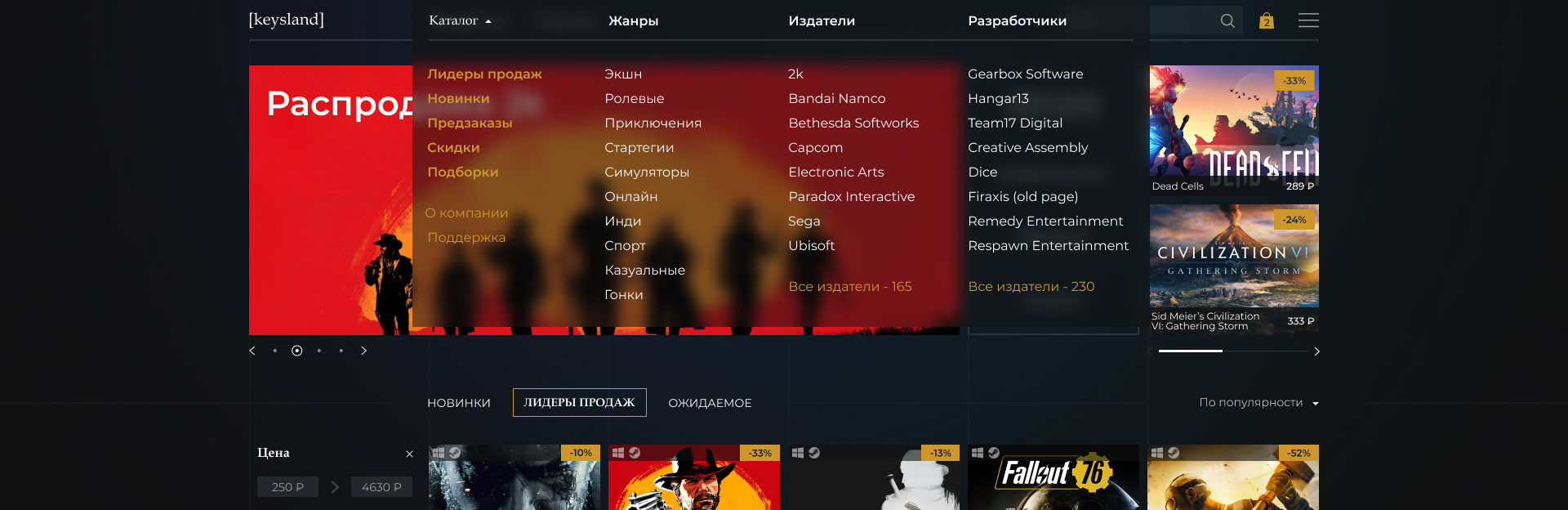Open the Dead Cells game card
The height and width of the screenshot is (510, 1568).
(1234, 129)
